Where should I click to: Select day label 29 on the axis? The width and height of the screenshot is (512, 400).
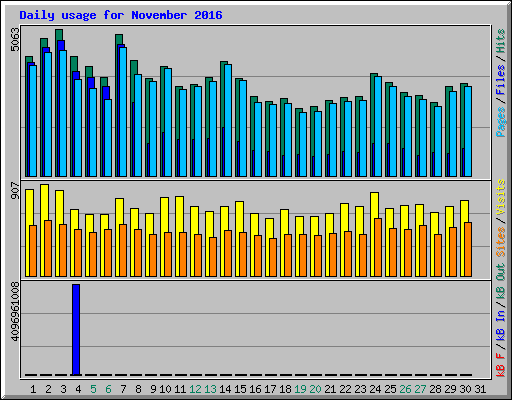click(x=450, y=389)
